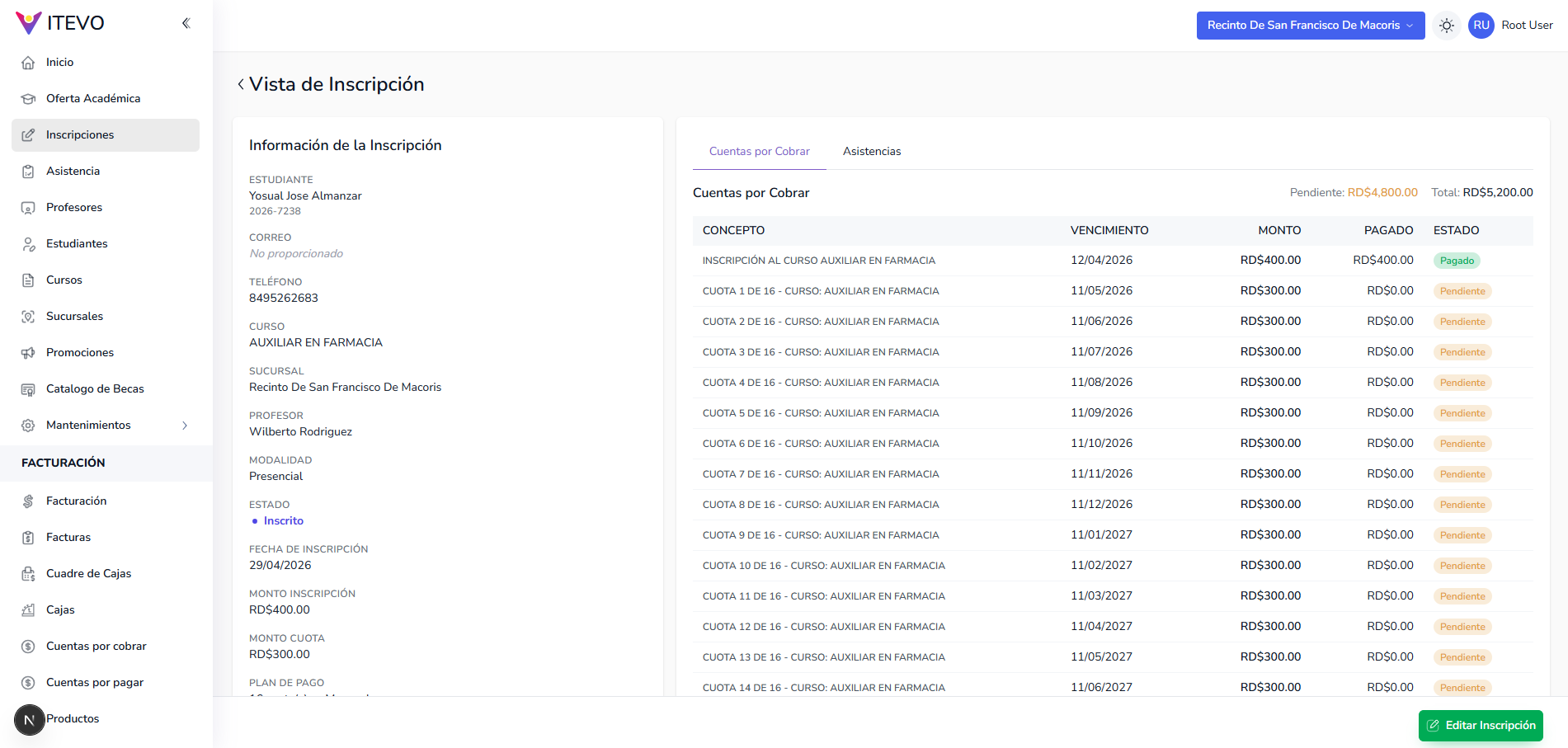Screen dimensions: 1568x748
Task: Click the Inscrito status label
Action: coord(284,521)
